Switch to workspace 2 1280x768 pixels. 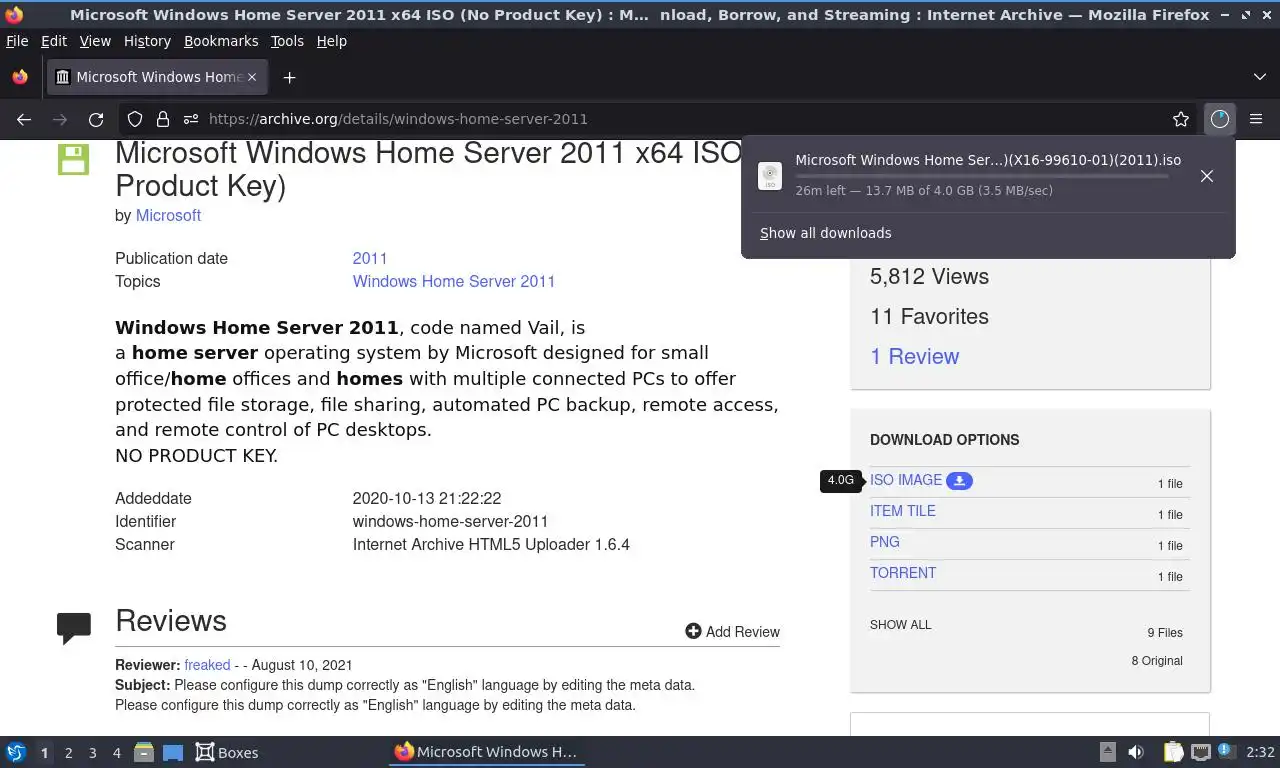coord(69,753)
